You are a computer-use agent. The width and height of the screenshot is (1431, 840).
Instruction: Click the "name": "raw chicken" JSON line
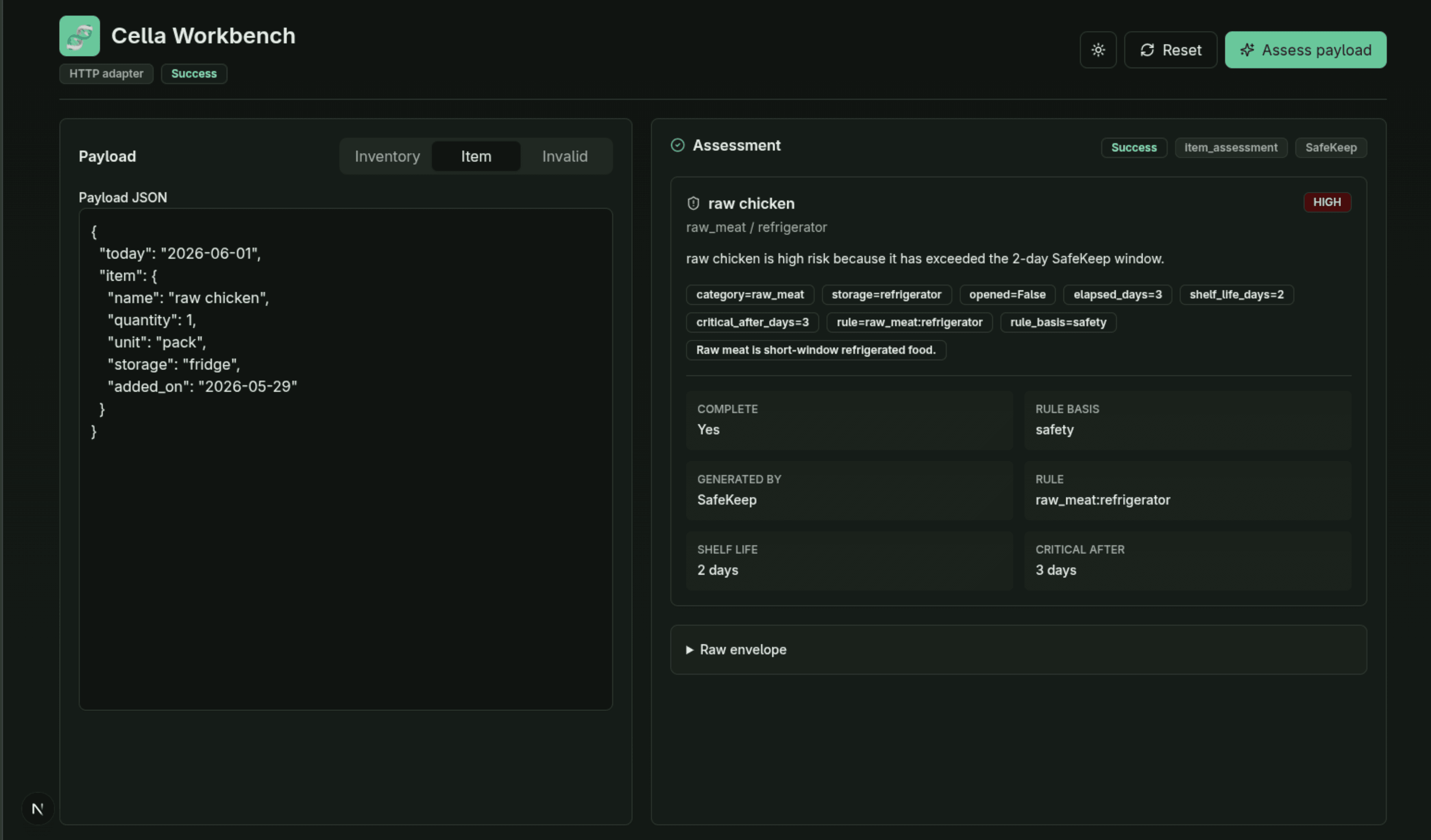(188, 298)
